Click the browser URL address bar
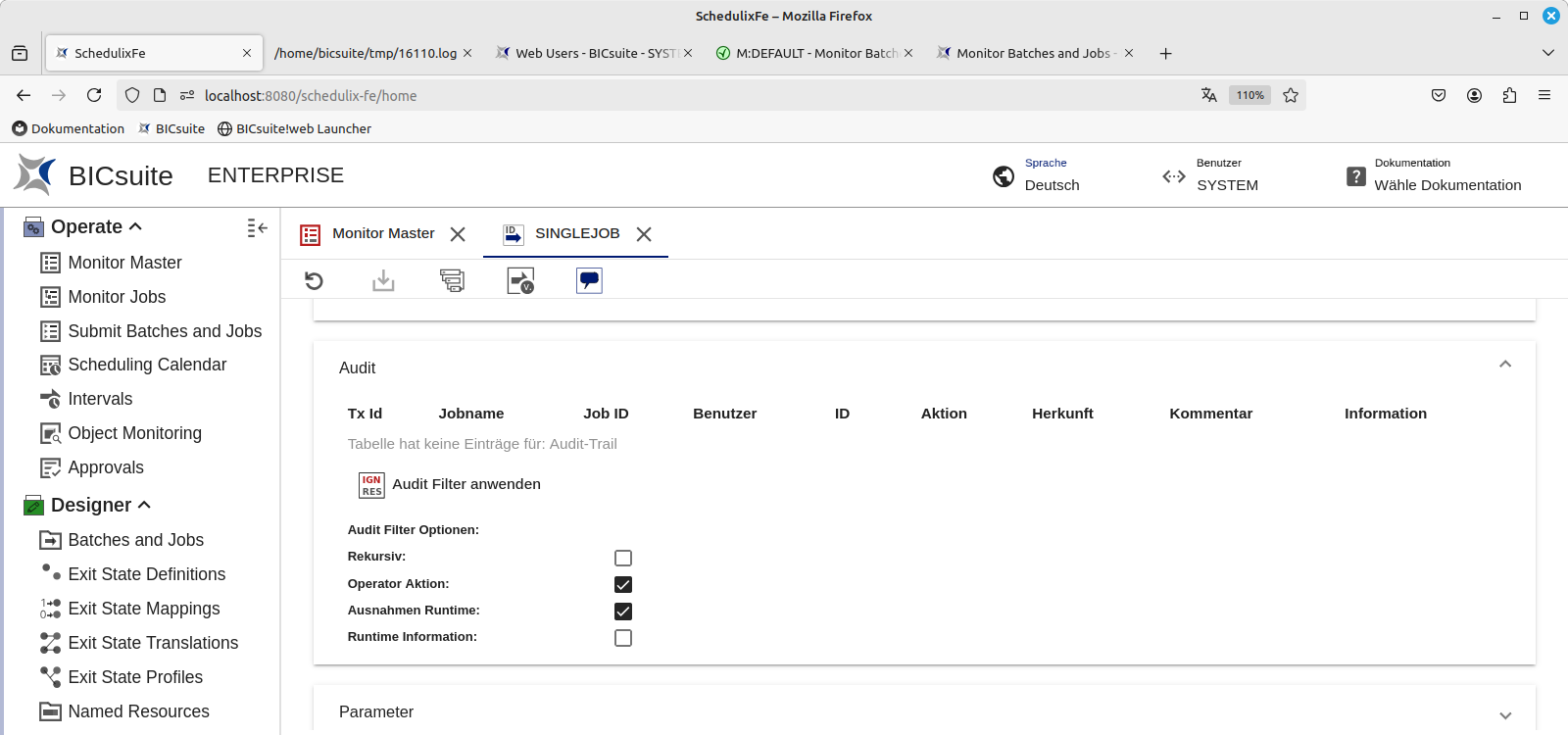 coord(686,95)
